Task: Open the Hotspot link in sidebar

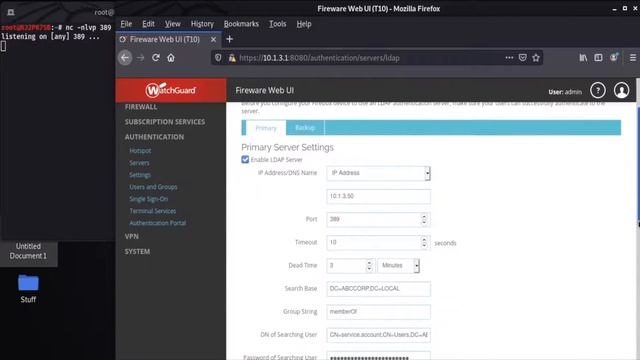Action: click(x=140, y=151)
